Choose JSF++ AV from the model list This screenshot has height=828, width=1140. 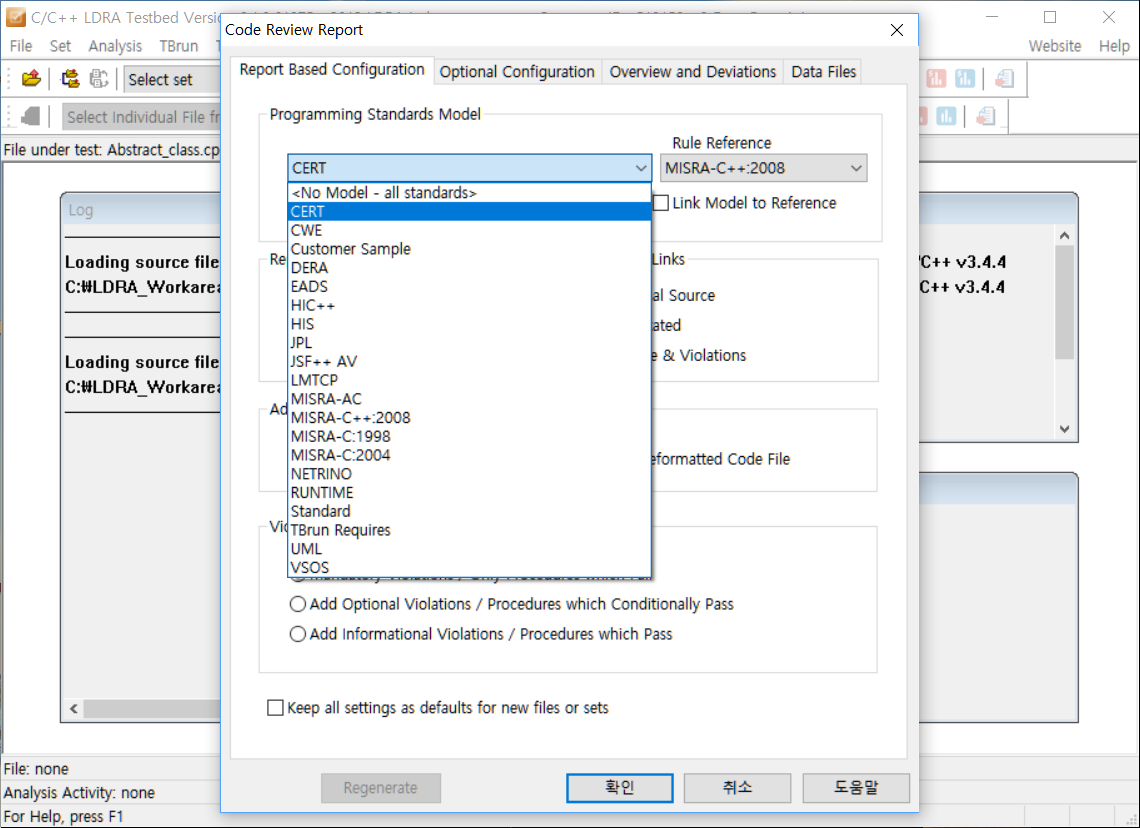tap(469, 361)
